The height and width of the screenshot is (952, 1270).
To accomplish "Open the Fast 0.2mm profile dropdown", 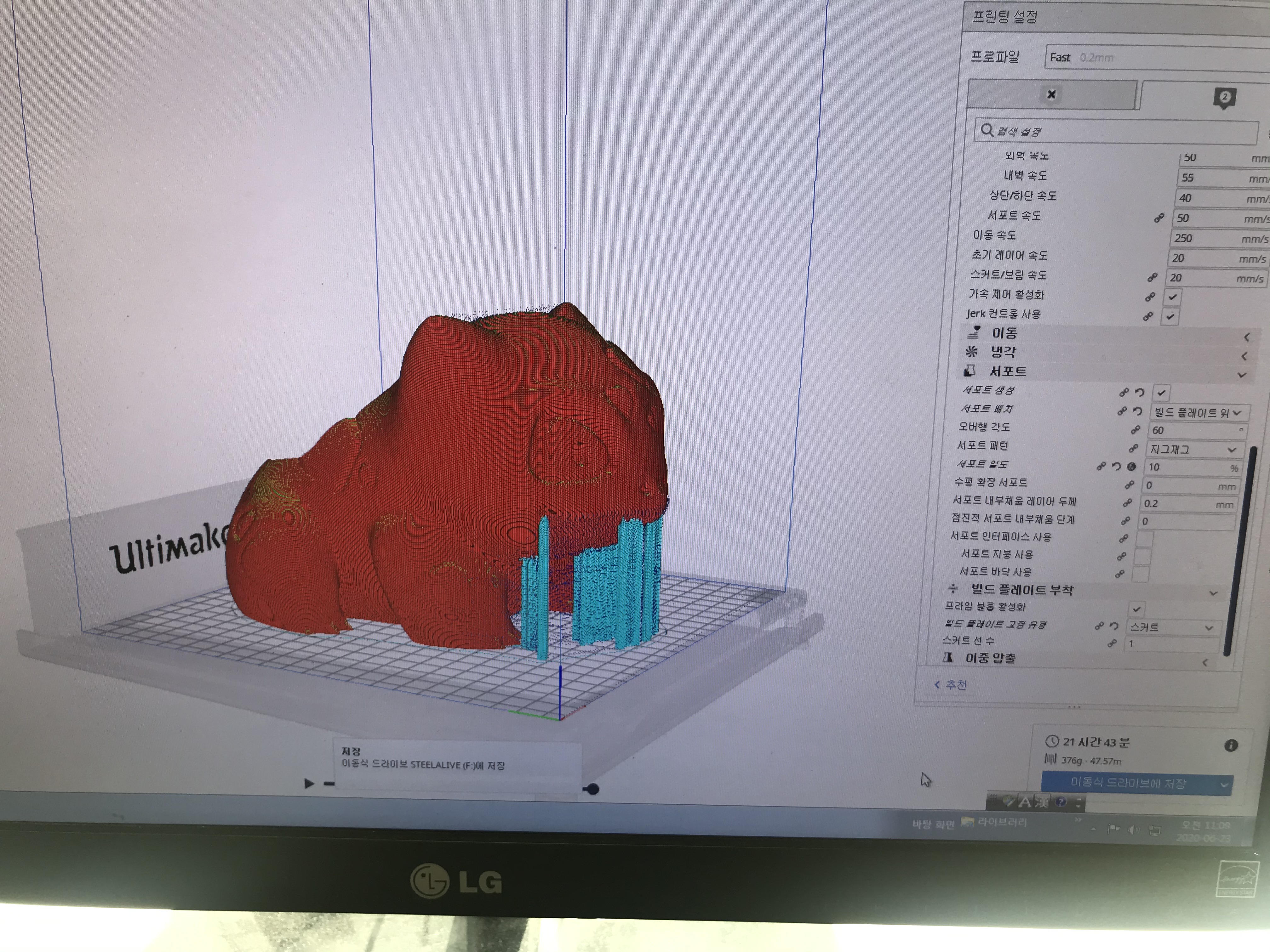I will tap(1158, 57).
